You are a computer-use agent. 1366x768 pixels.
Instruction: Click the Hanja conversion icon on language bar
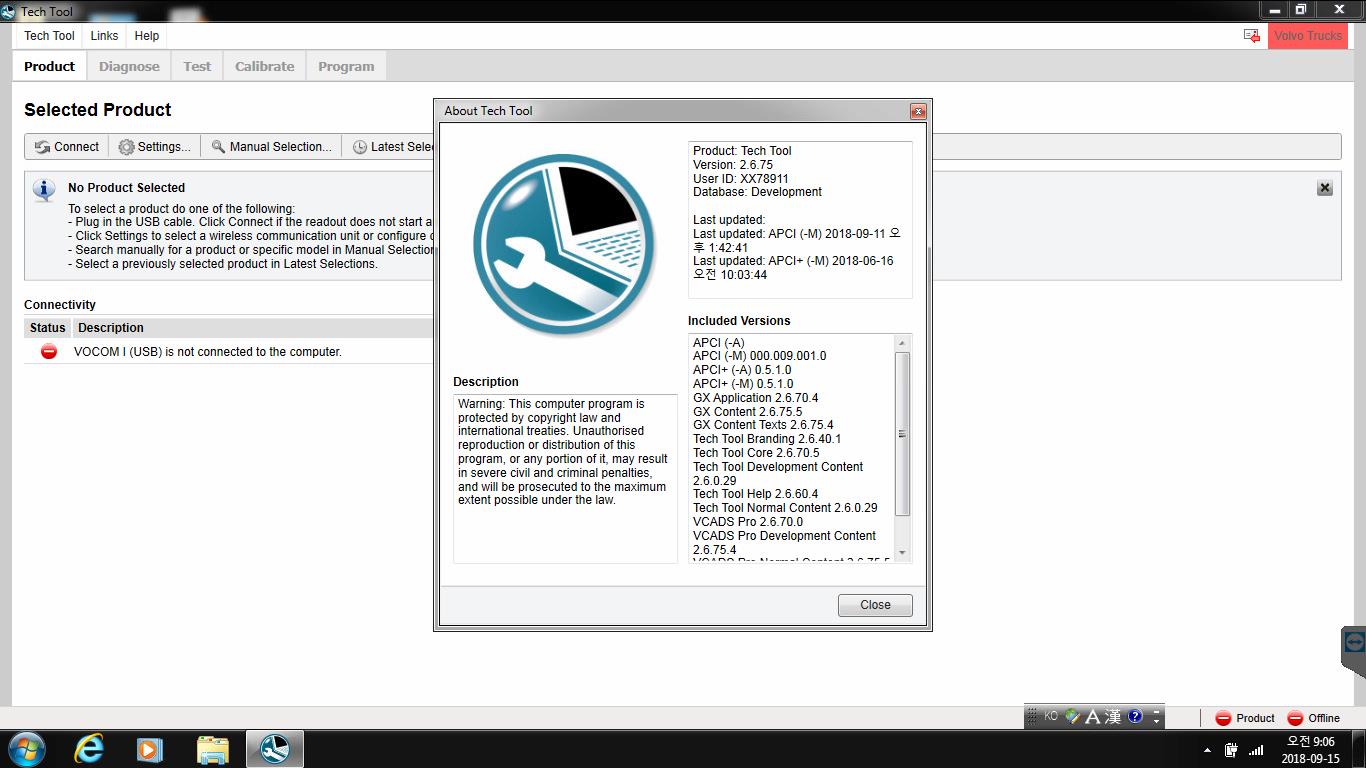pos(1113,717)
